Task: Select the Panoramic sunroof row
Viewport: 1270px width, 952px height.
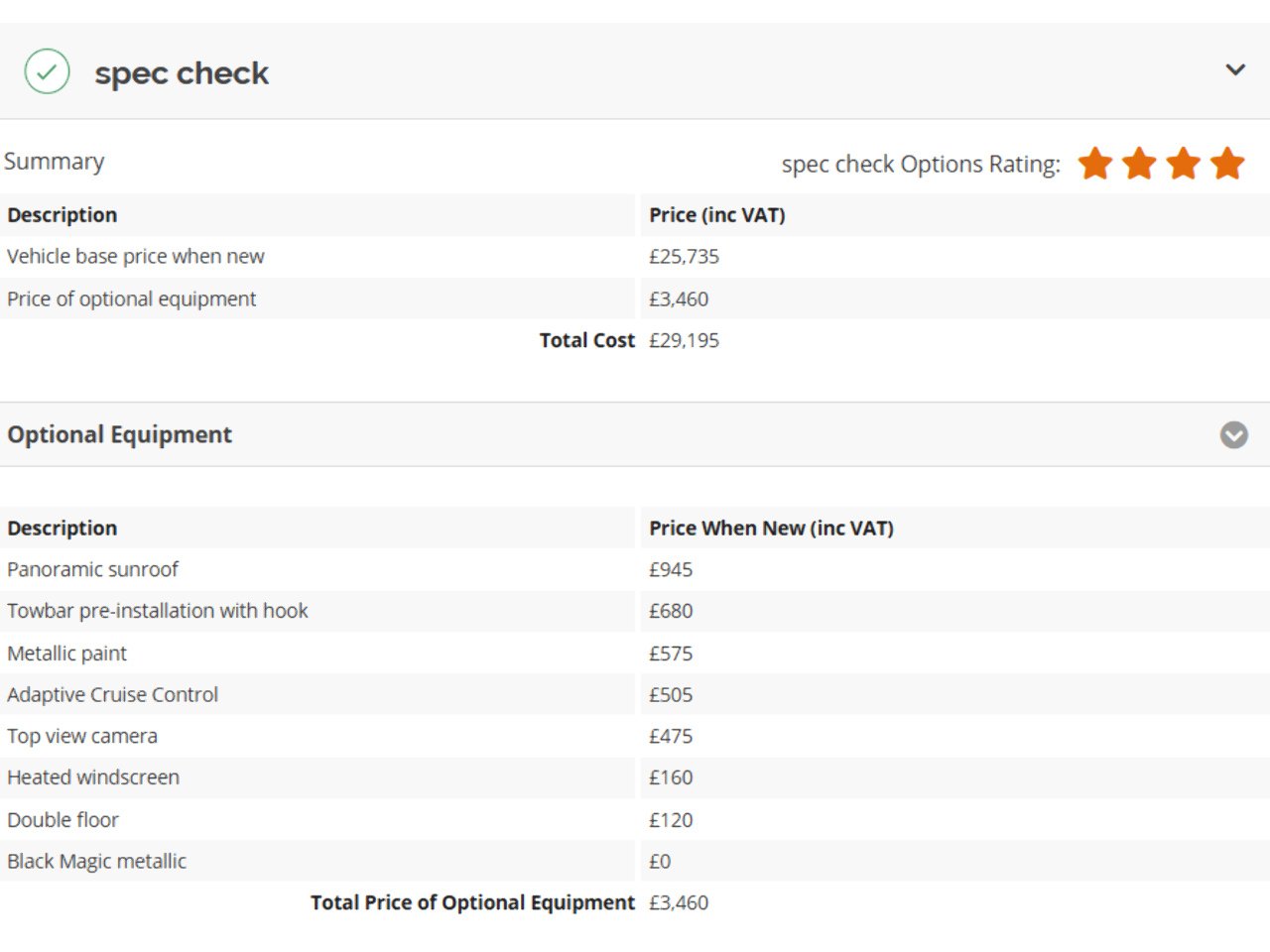Action: pyautogui.click(x=92, y=569)
